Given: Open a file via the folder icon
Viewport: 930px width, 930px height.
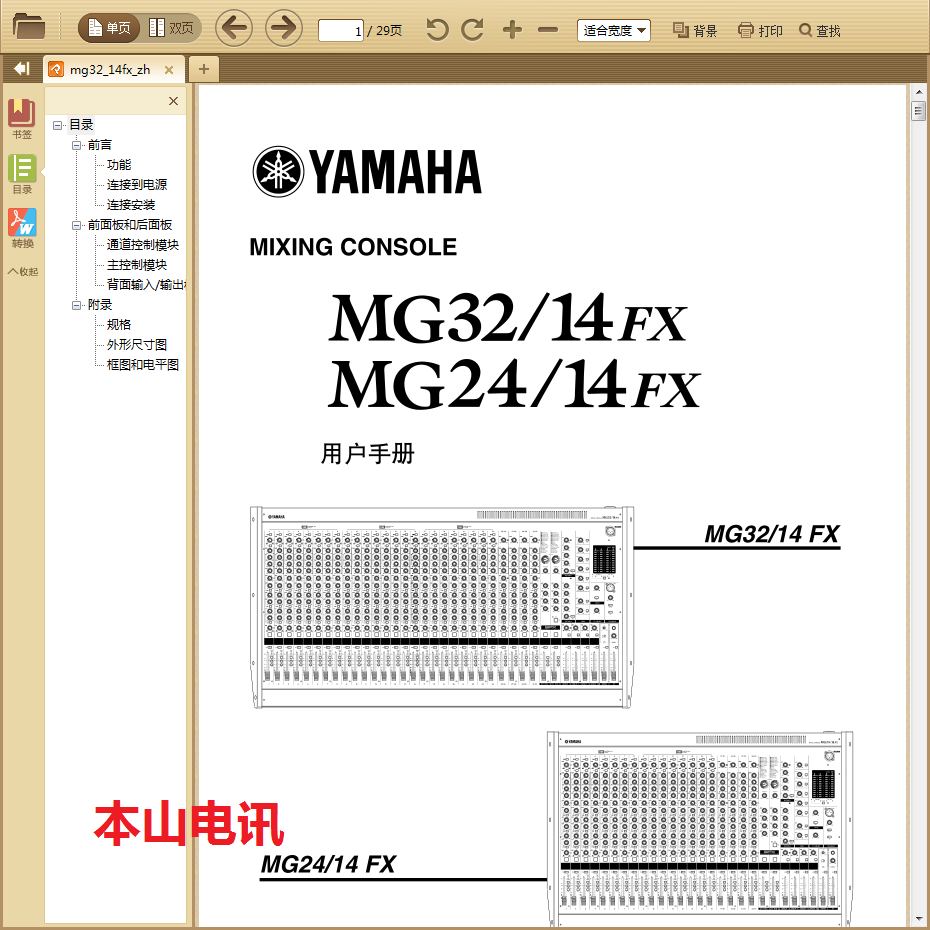Looking at the screenshot, I should (x=28, y=27).
